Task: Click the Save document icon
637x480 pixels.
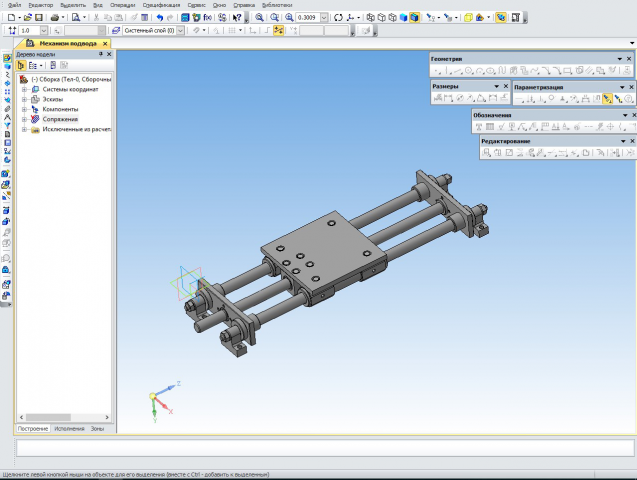Action: (x=39, y=17)
